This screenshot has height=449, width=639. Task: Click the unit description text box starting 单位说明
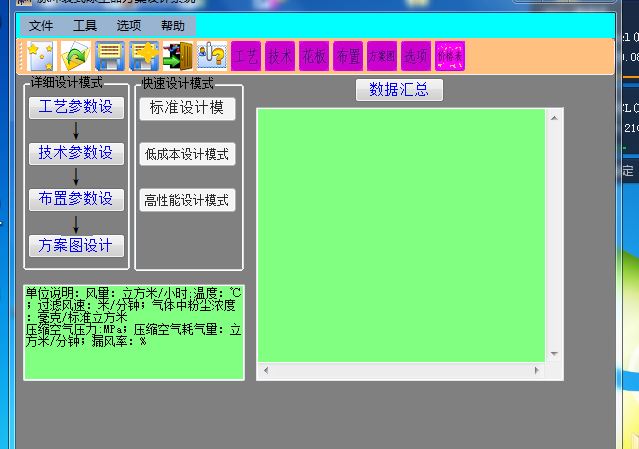134,332
